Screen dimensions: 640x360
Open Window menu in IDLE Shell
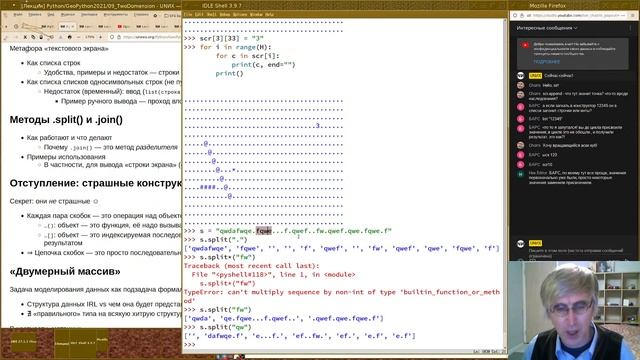pyautogui.click(x=256, y=14)
